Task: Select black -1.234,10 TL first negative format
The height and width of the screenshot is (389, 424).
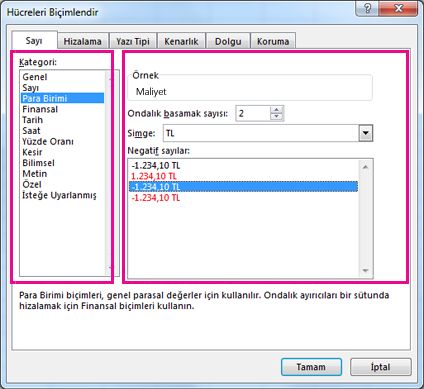Action: coord(243,165)
